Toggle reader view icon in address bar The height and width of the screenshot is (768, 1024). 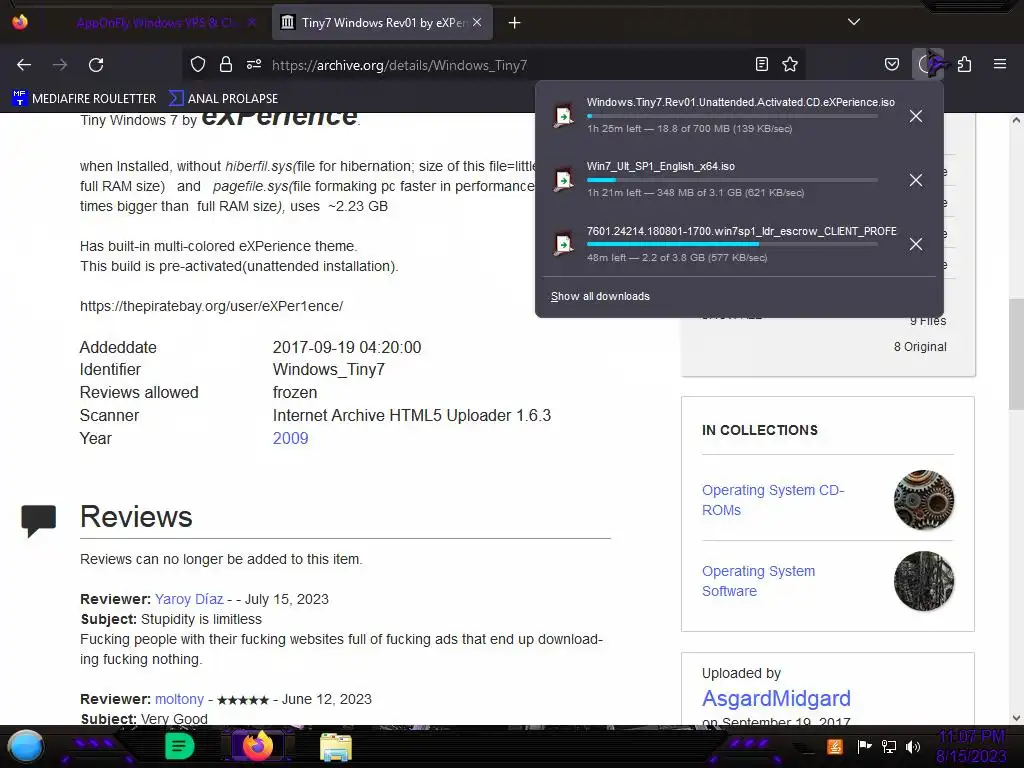coord(761,64)
